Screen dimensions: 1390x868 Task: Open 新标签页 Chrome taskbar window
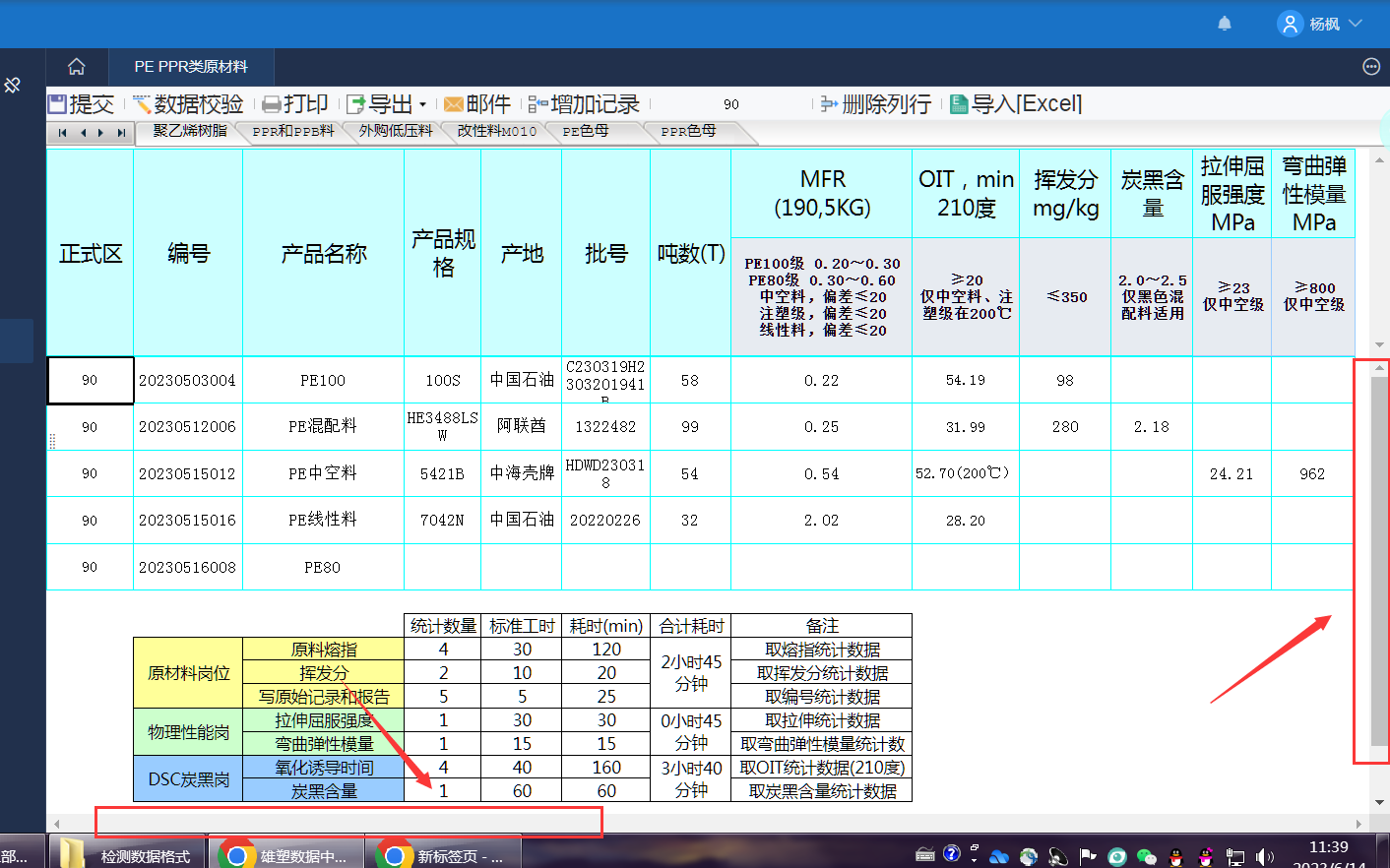click(x=442, y=855)
